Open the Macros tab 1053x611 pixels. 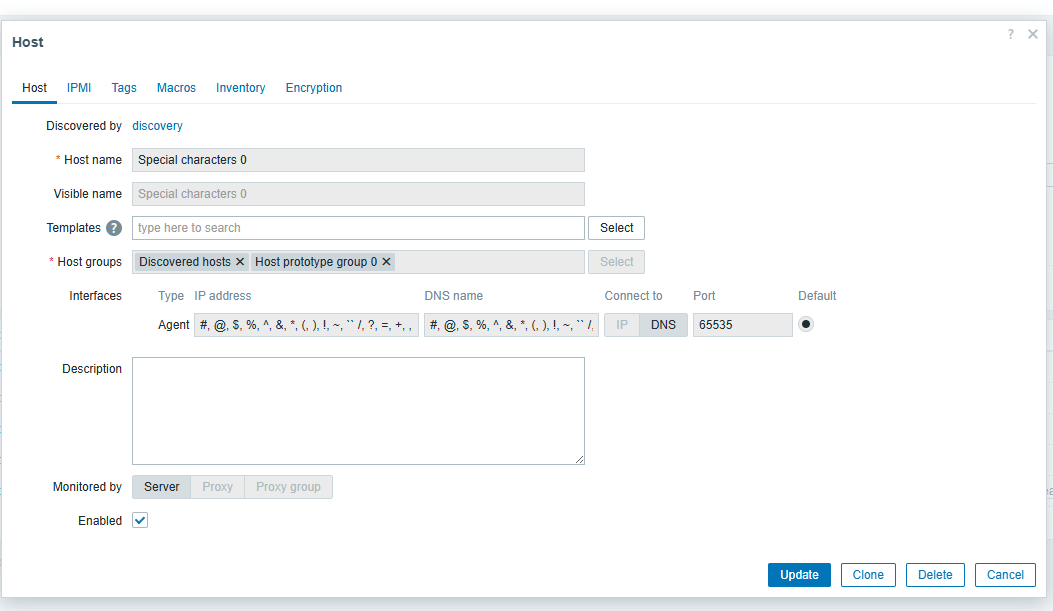pos(176,88)
